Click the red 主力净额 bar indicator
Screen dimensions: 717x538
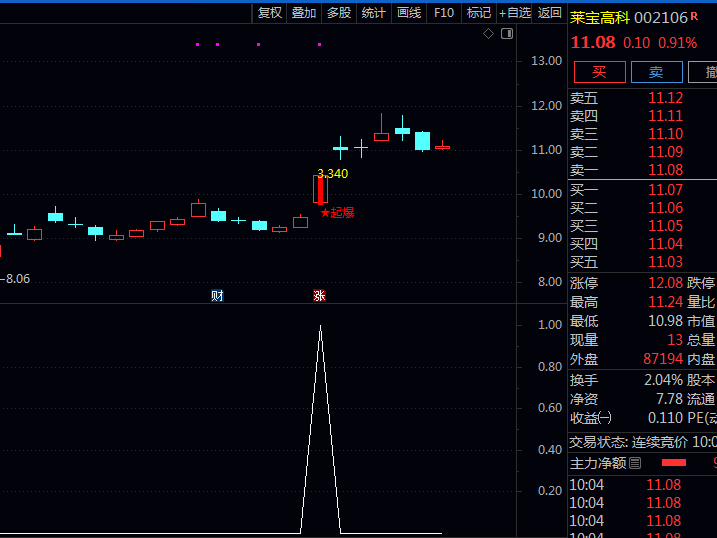[x=674, y=463]
